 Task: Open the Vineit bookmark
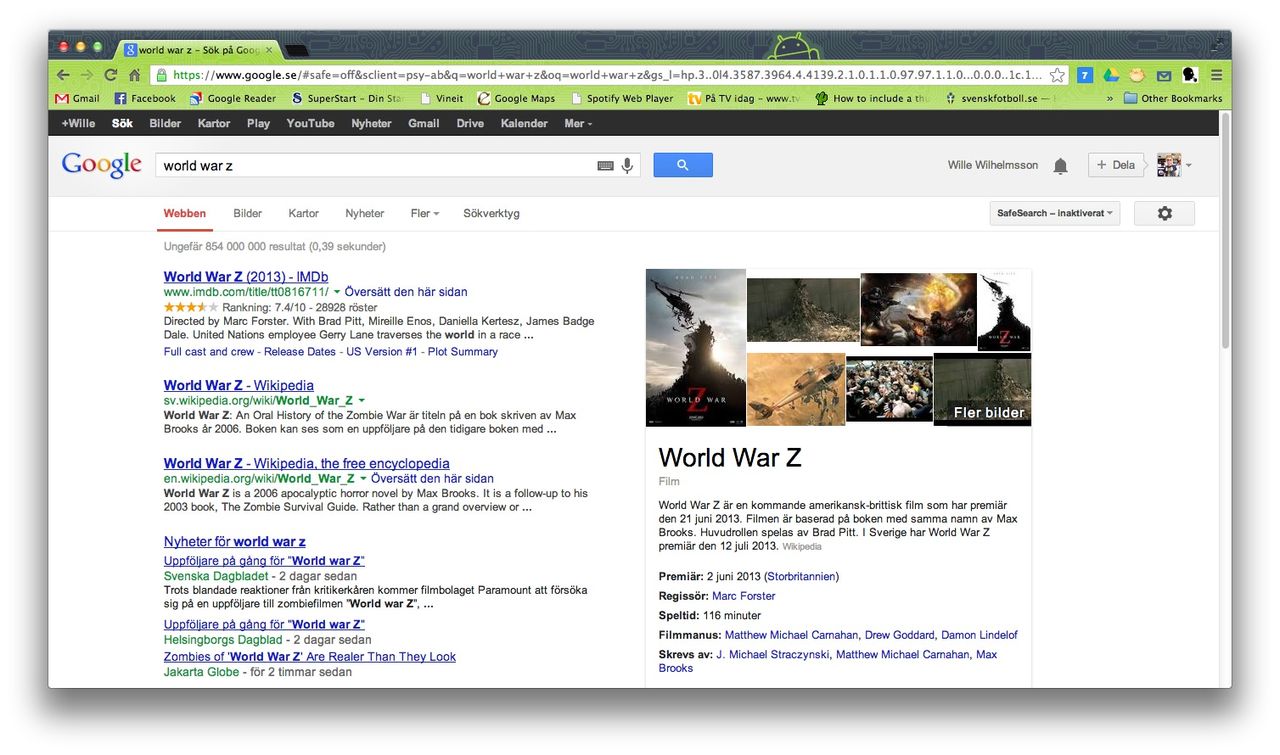(x=441, y=99)
